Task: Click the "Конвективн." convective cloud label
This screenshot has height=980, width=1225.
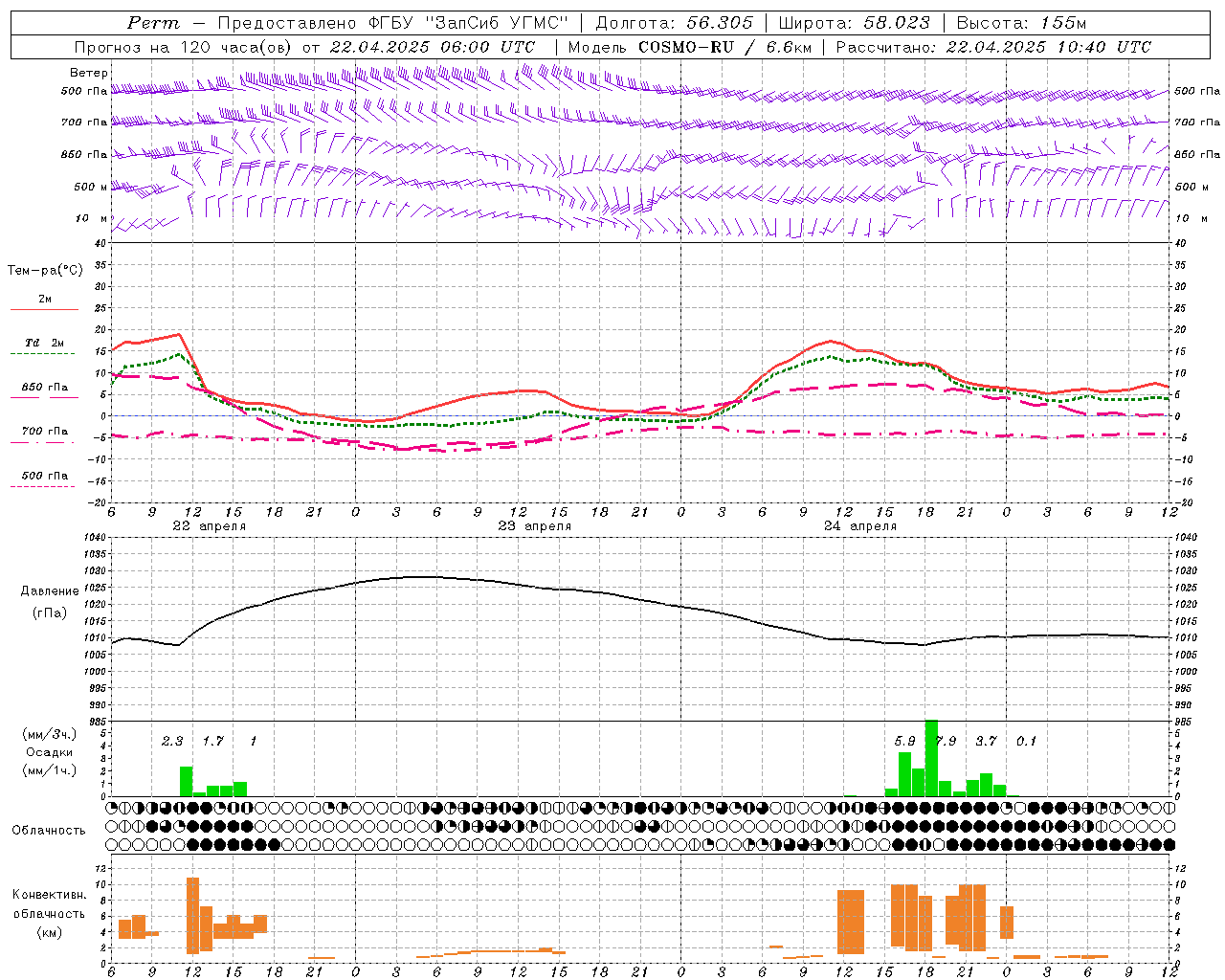Action: (49, 895)
